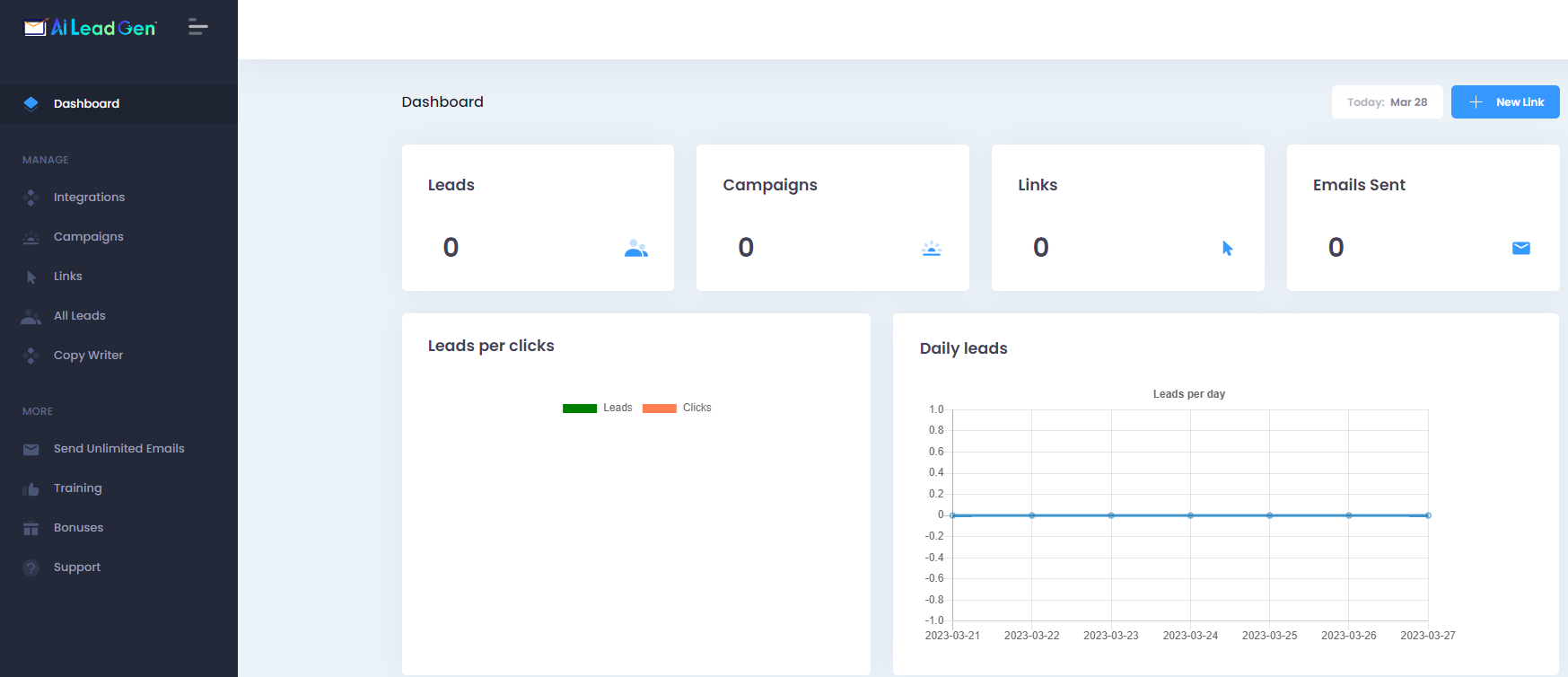This screenshot has height=677, width=1568.
Task: Click the 2023-03-27 data point on chart
Action: 1428,515
